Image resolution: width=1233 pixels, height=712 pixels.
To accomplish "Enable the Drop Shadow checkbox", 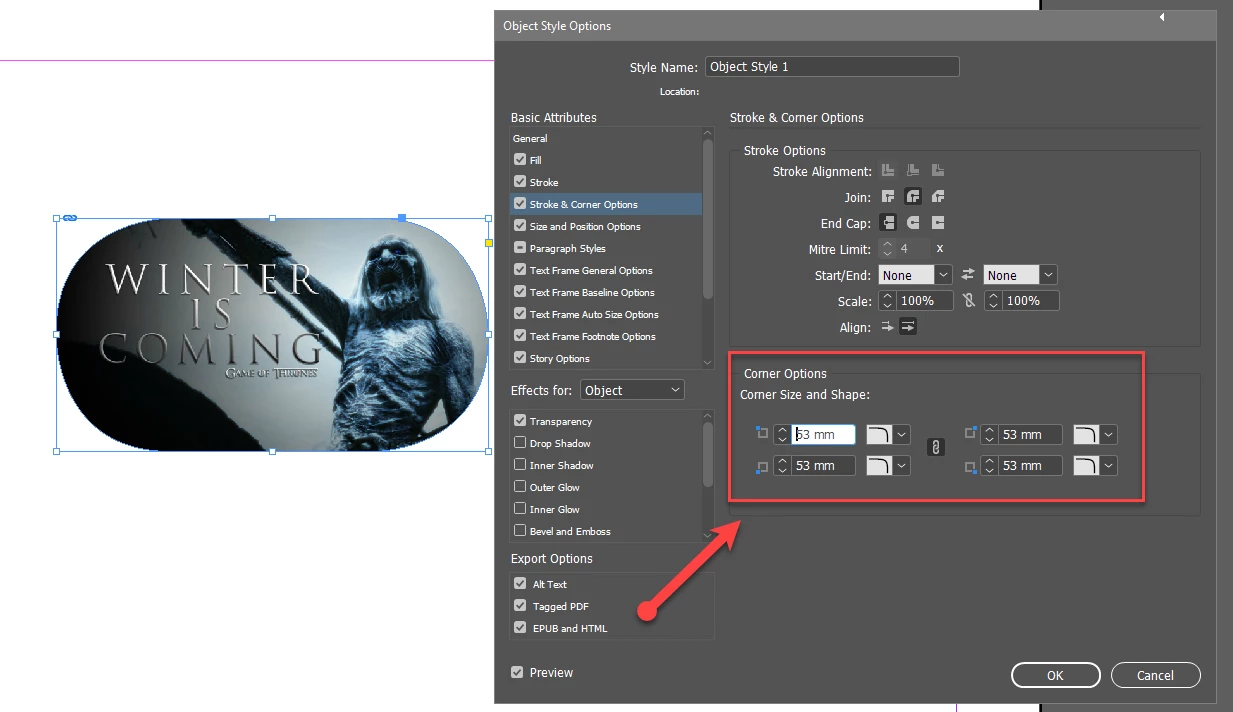I will pyautogui.click(x=520, y=443).
